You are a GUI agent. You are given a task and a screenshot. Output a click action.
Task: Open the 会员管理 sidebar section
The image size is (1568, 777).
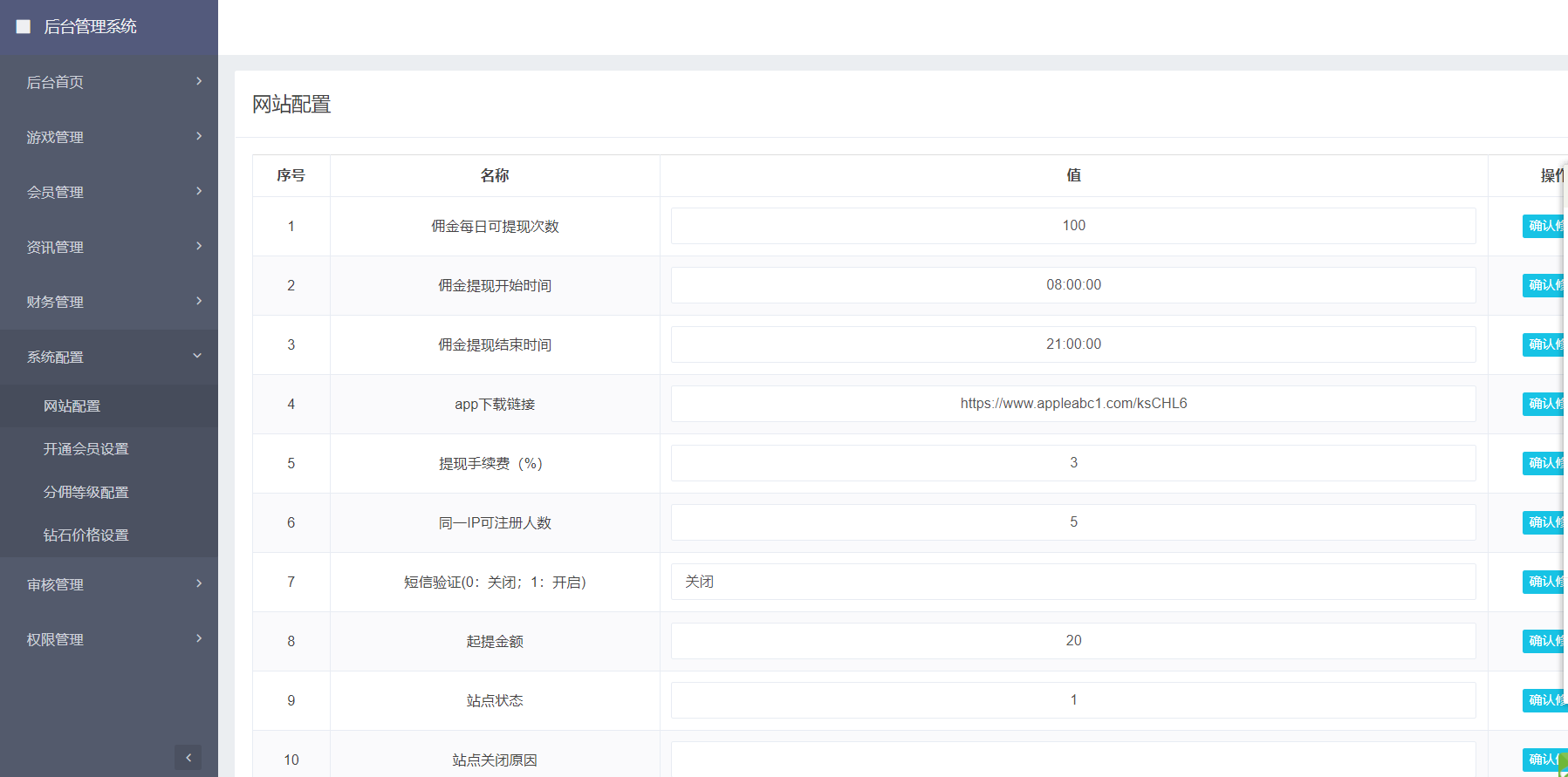point(55,192)
